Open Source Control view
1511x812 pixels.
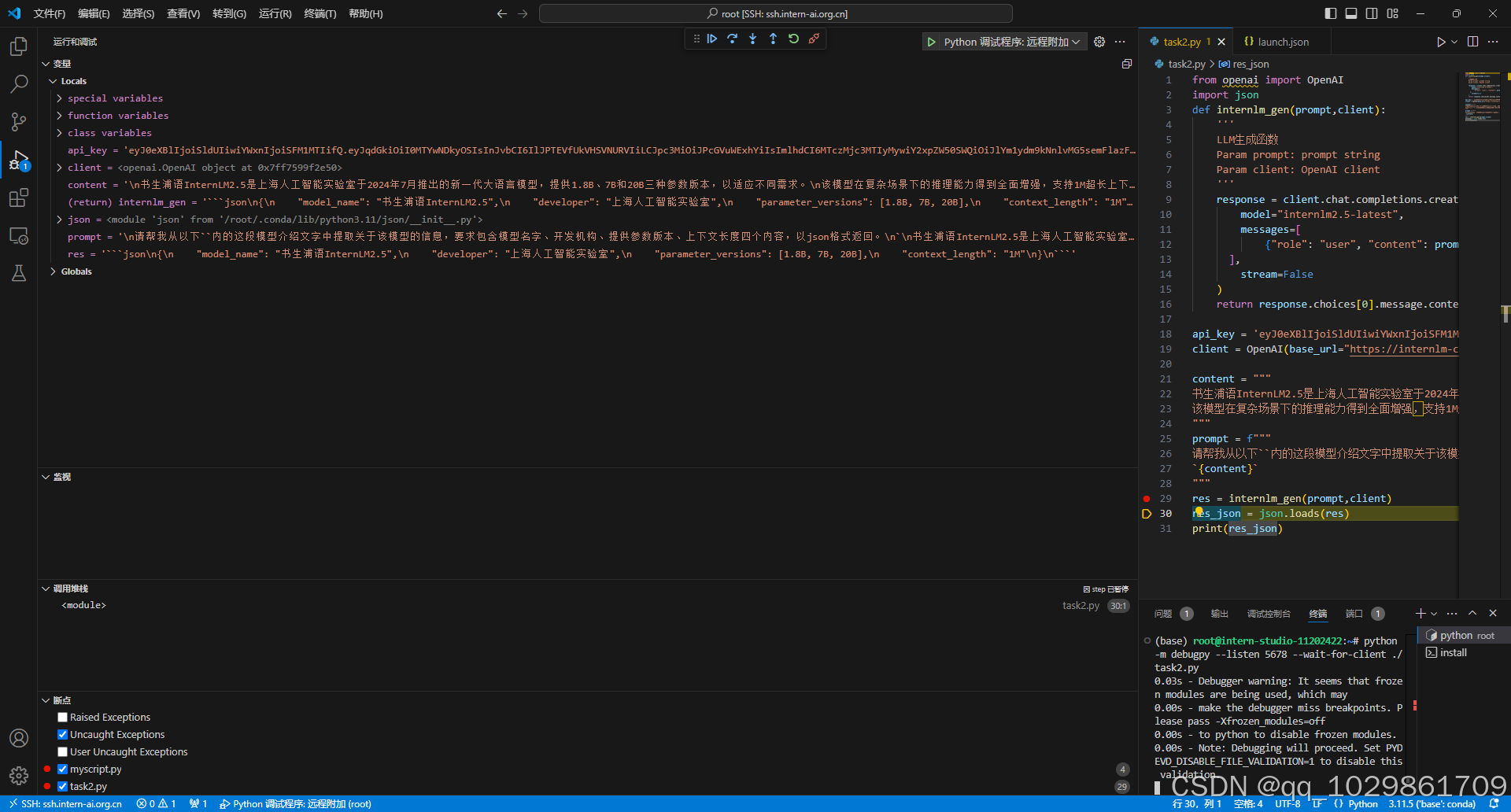pos(19,121)
